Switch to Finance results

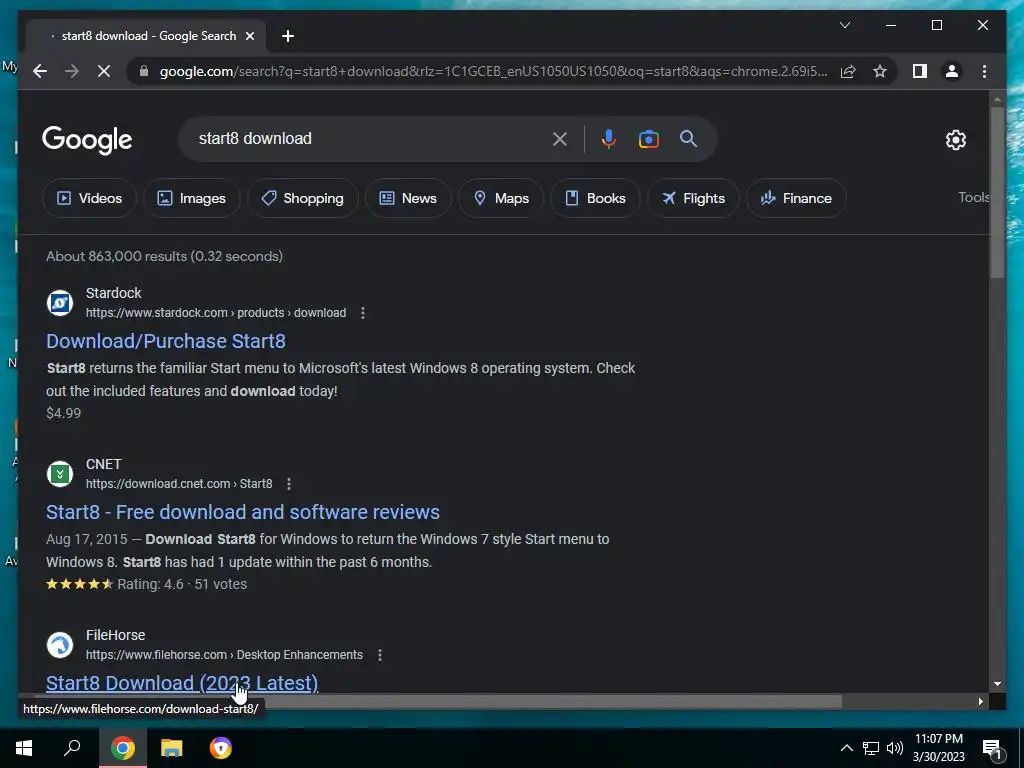coord(796,198)
